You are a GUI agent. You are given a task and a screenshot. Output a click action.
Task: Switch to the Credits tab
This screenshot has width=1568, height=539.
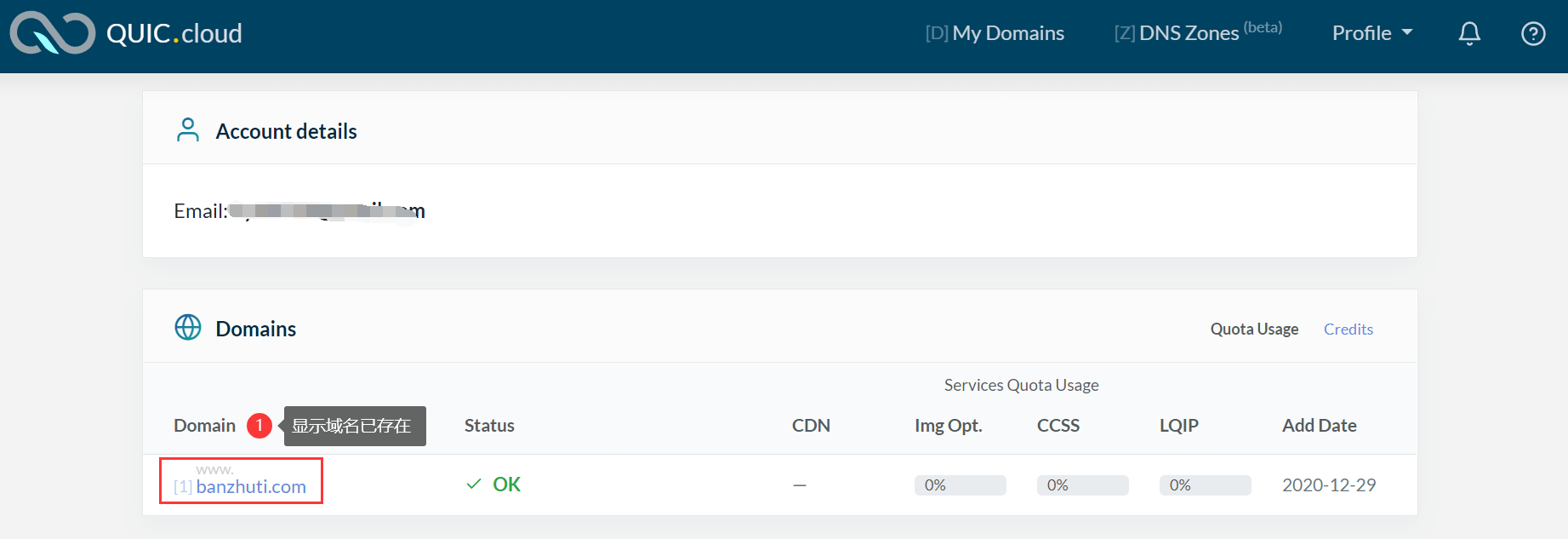(x=1348, y=330)
